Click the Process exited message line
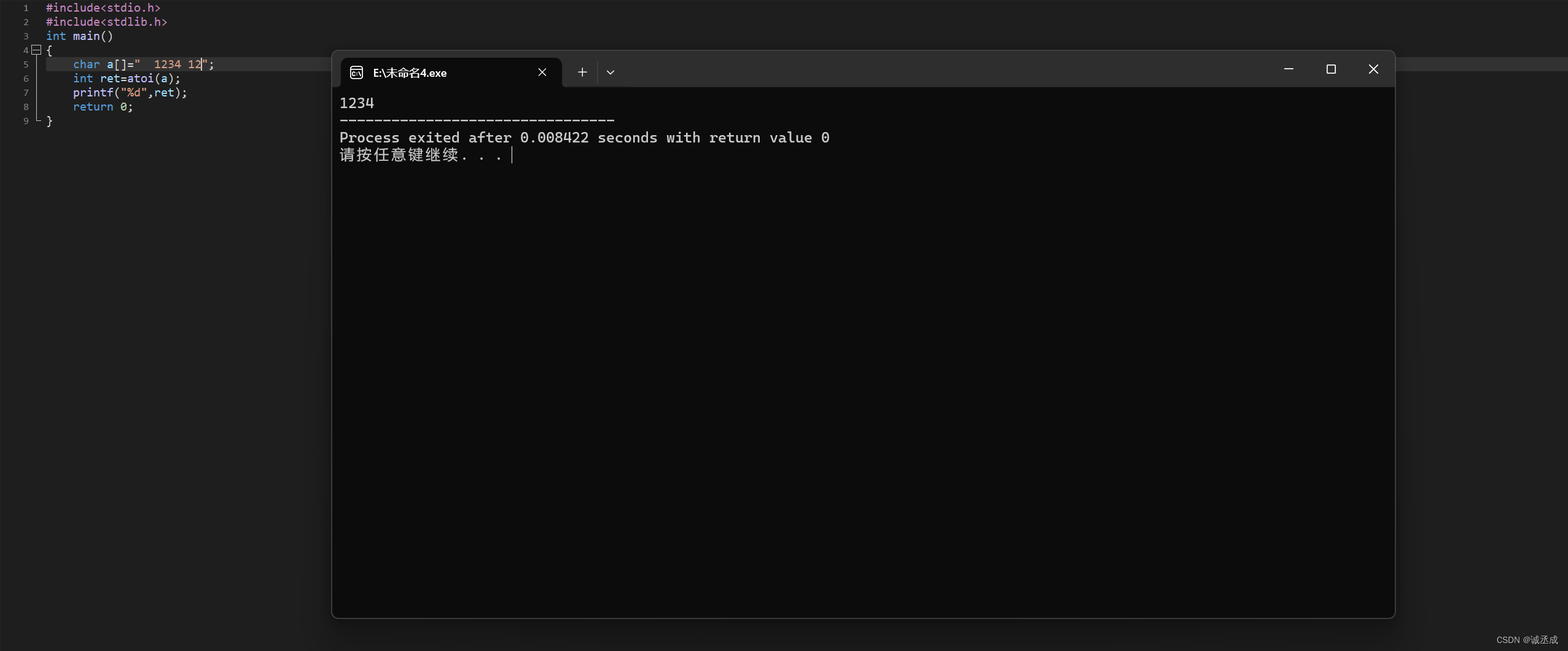This screenshot has width=1568, height=651. 584,138
